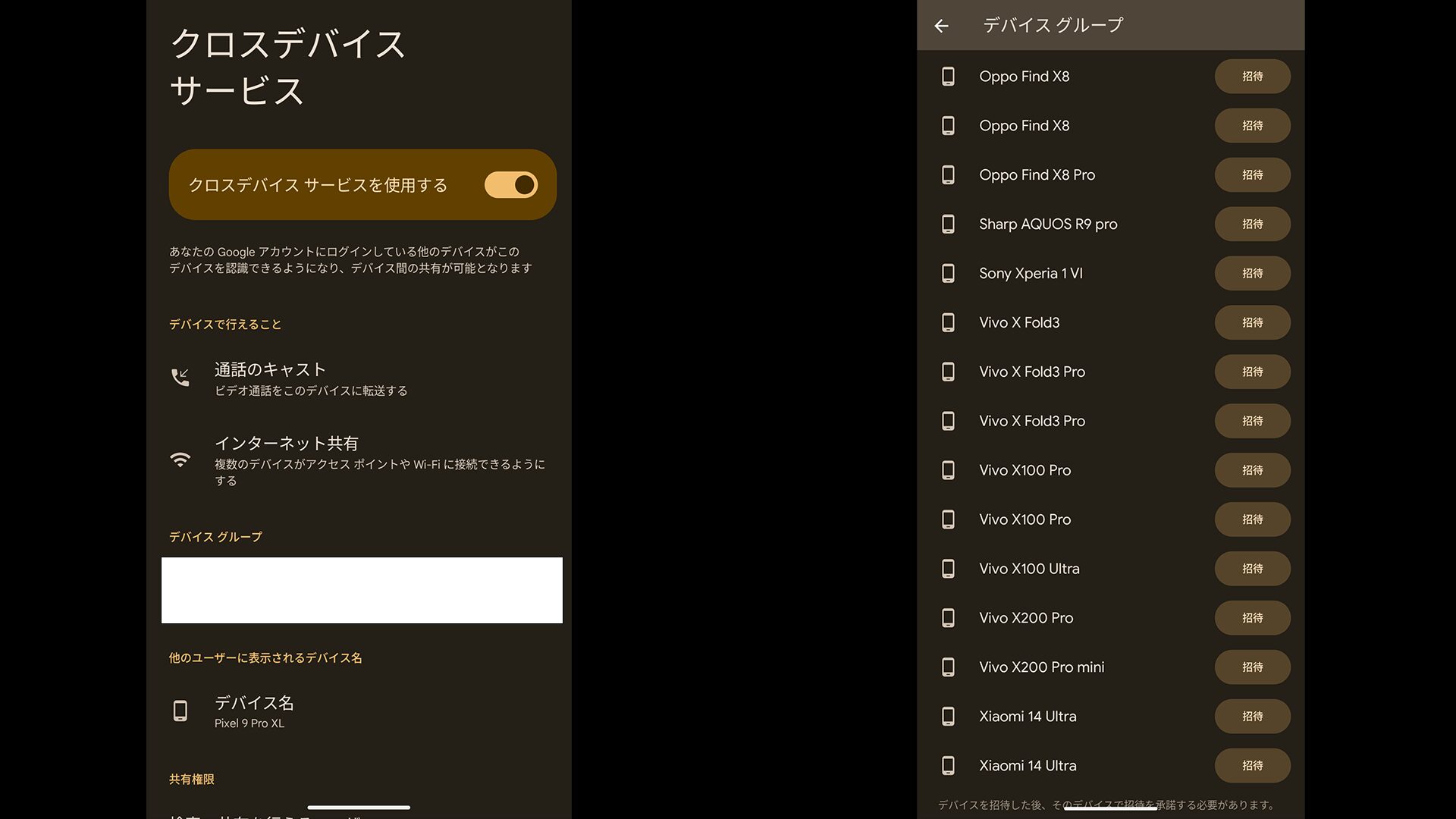Toggle the cross-device services switch
1456x819 pixels.
[510, 185]
